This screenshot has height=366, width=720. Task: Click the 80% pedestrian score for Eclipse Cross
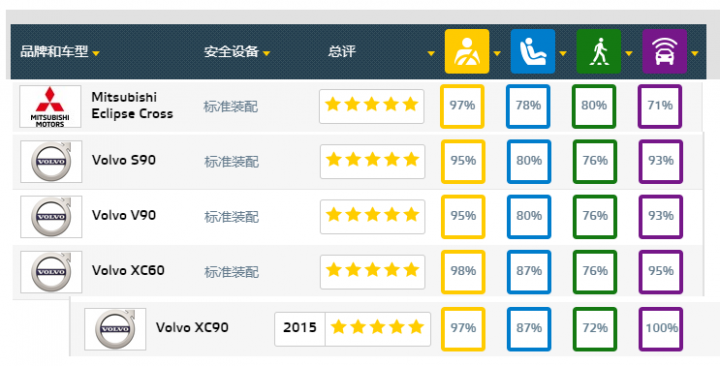pyautogui.click(x=594, y=106)
